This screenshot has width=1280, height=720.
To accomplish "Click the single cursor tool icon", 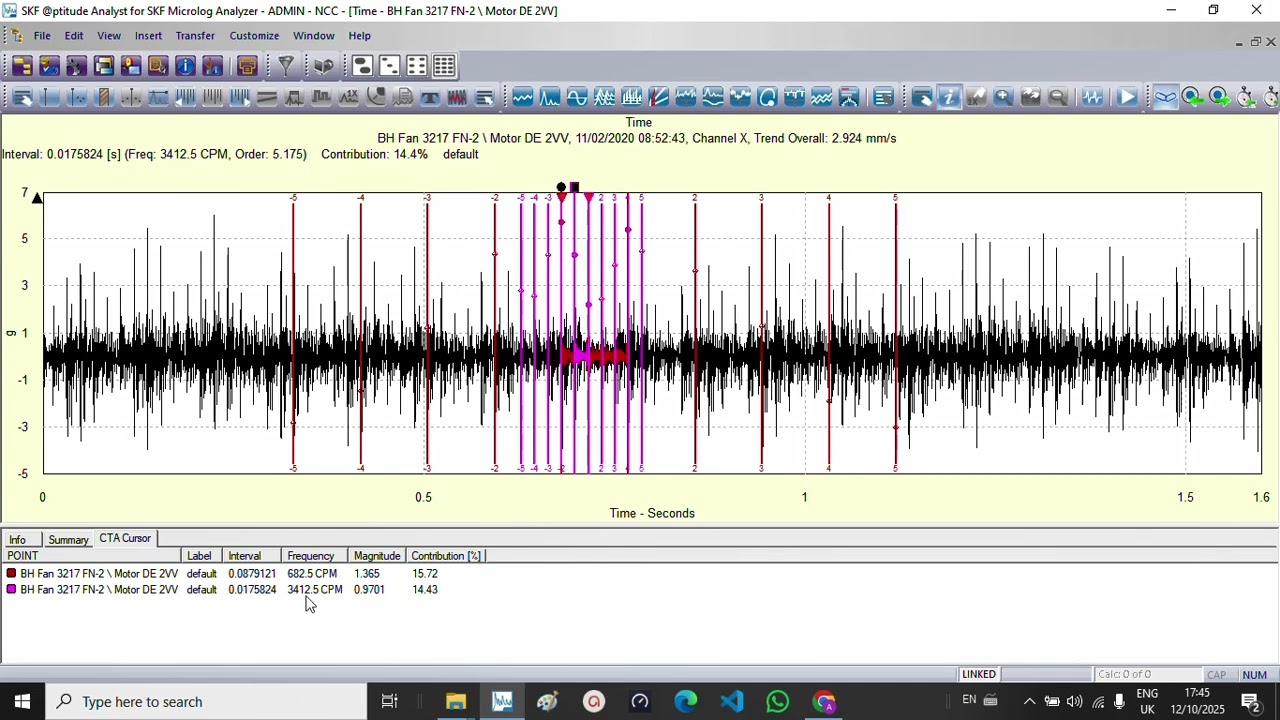I will point(48,97).
